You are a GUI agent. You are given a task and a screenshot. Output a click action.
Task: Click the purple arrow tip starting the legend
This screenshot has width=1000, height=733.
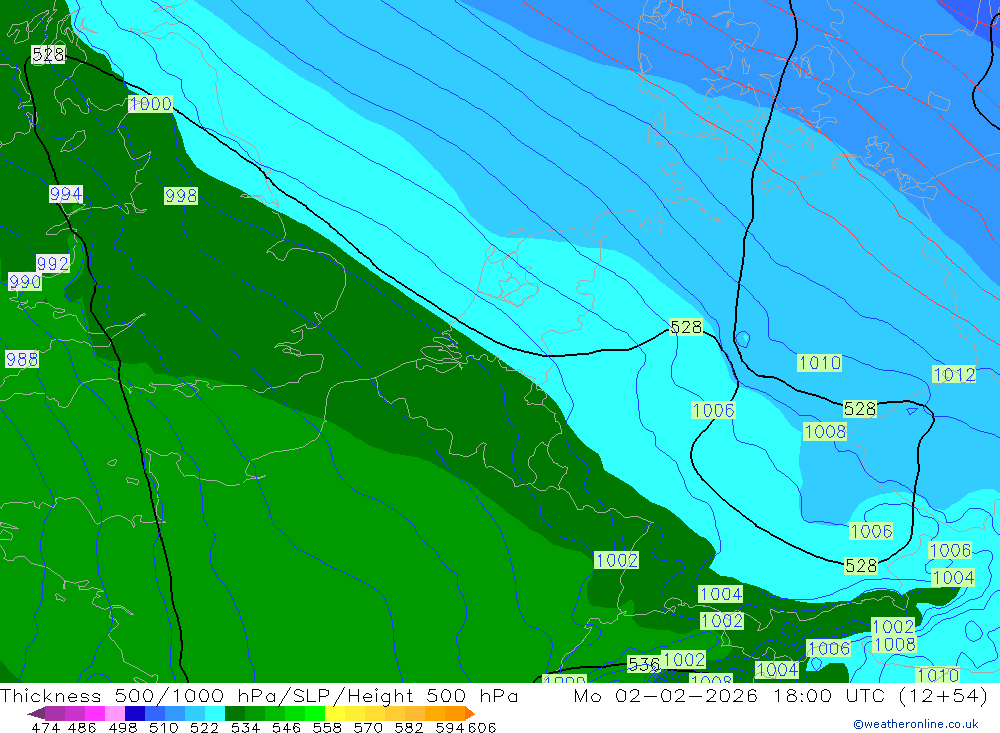[36, 713]
